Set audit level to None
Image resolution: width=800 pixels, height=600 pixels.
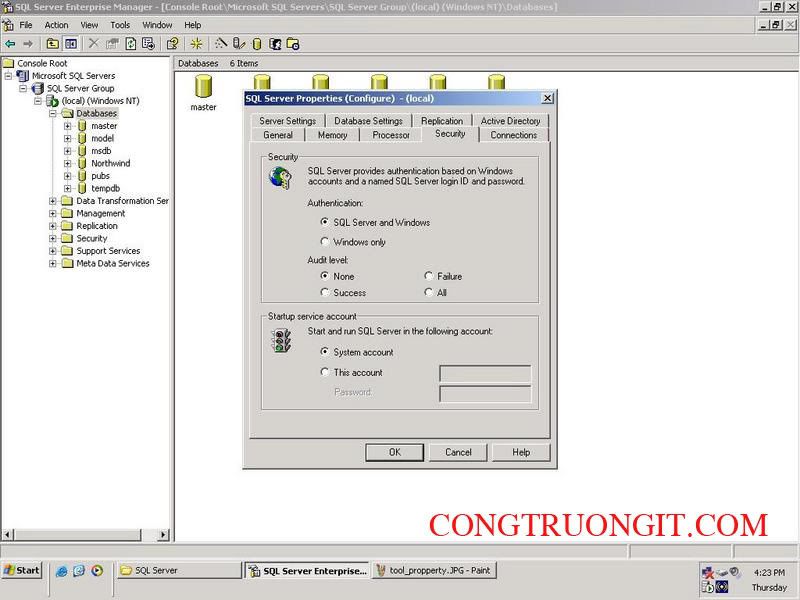(x=324, y=276)
